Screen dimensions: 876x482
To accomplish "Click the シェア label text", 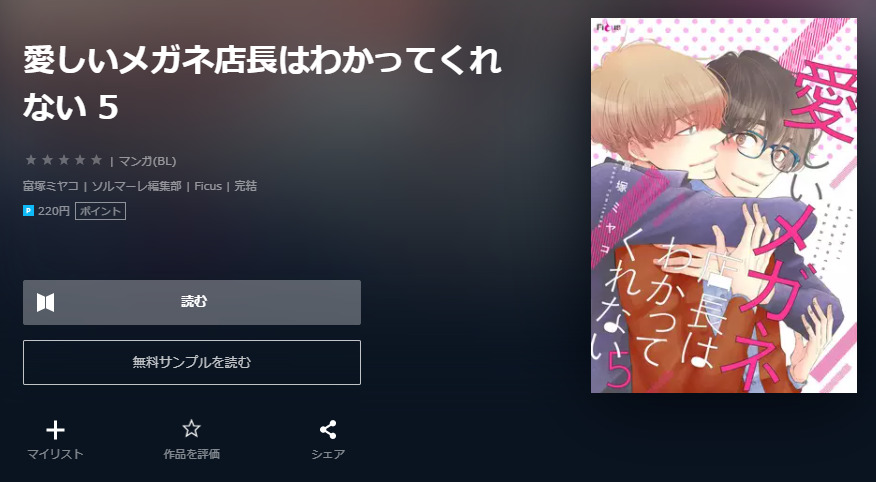I will click(x=328, y=454).
